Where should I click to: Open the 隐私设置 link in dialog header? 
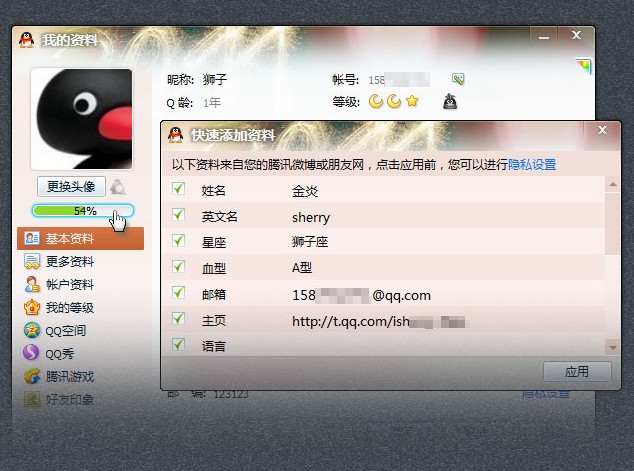(x=532, y=165)
